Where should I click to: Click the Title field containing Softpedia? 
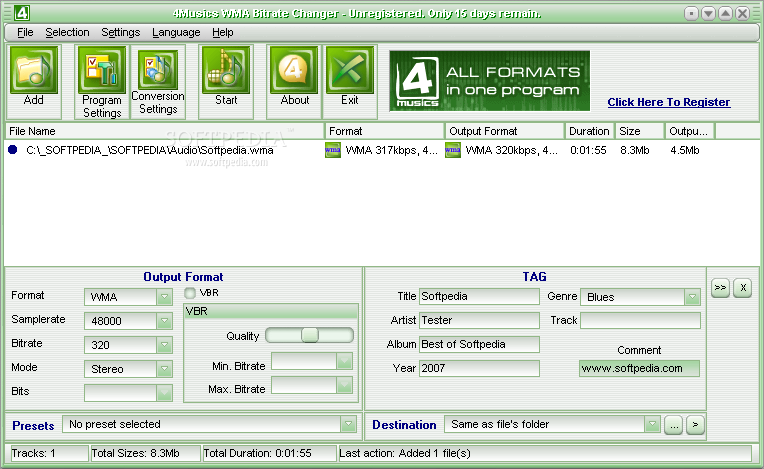(479, 296)
